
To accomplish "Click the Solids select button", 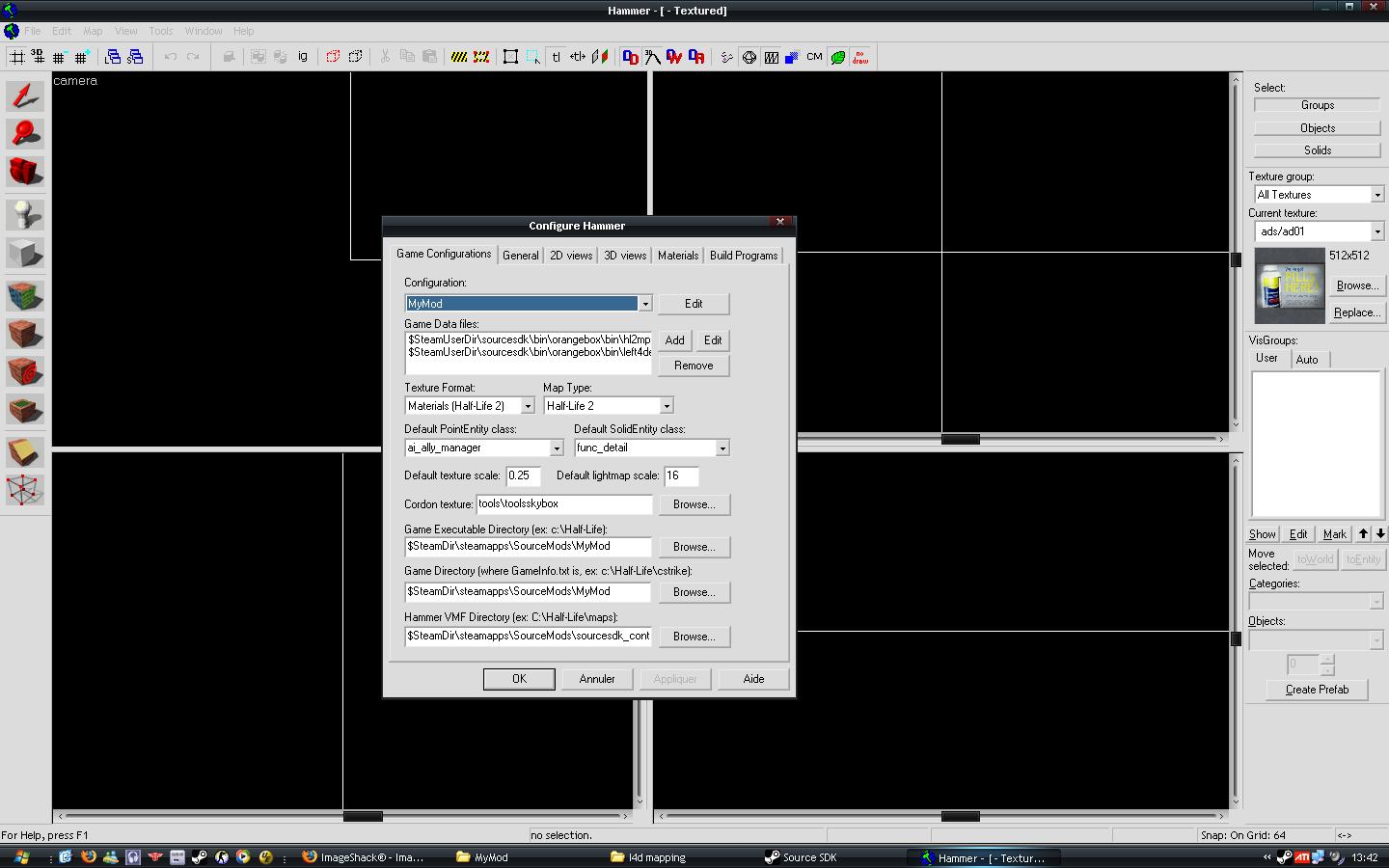I will click(1318, 150).
